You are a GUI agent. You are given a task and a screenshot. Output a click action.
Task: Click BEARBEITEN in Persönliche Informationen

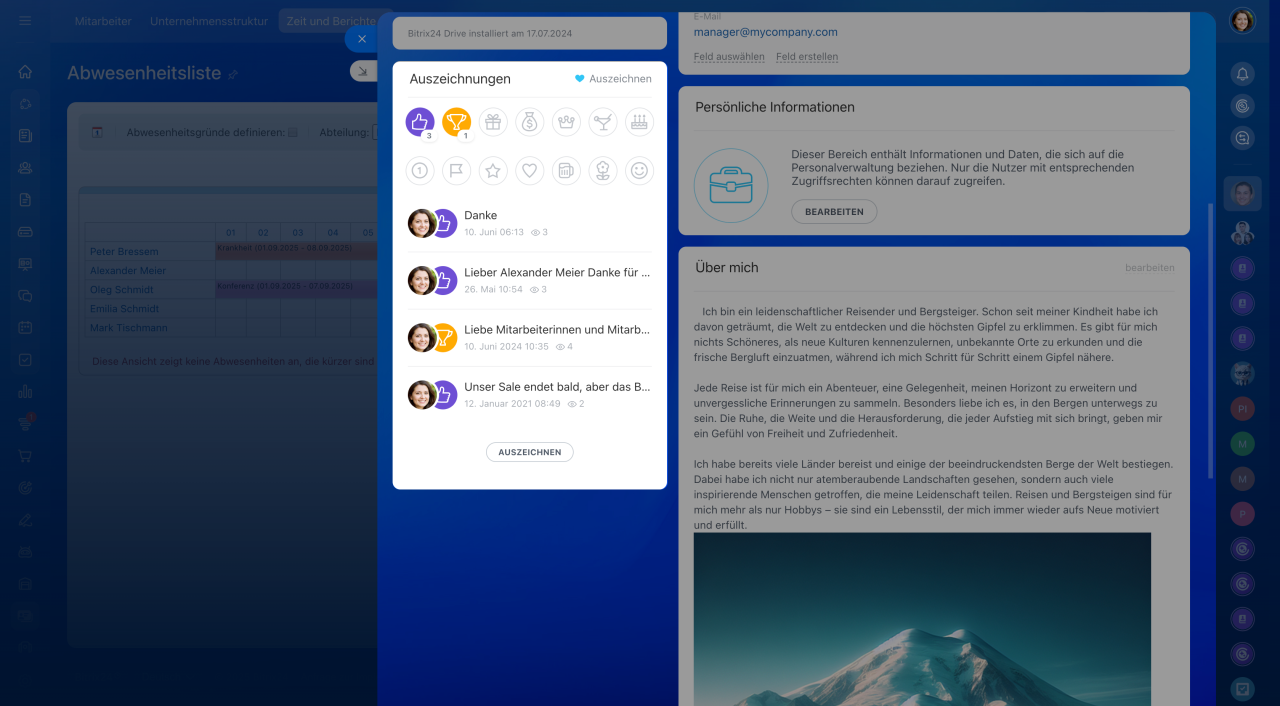pos(834,212)
